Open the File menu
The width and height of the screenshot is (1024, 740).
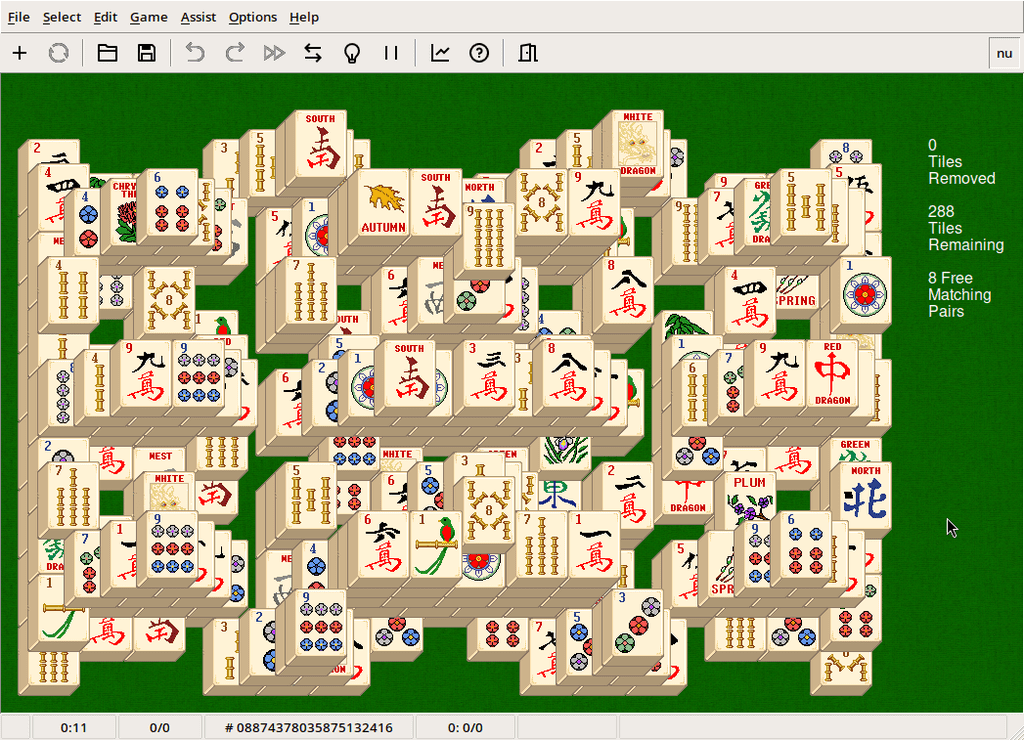tap(18, 17)
